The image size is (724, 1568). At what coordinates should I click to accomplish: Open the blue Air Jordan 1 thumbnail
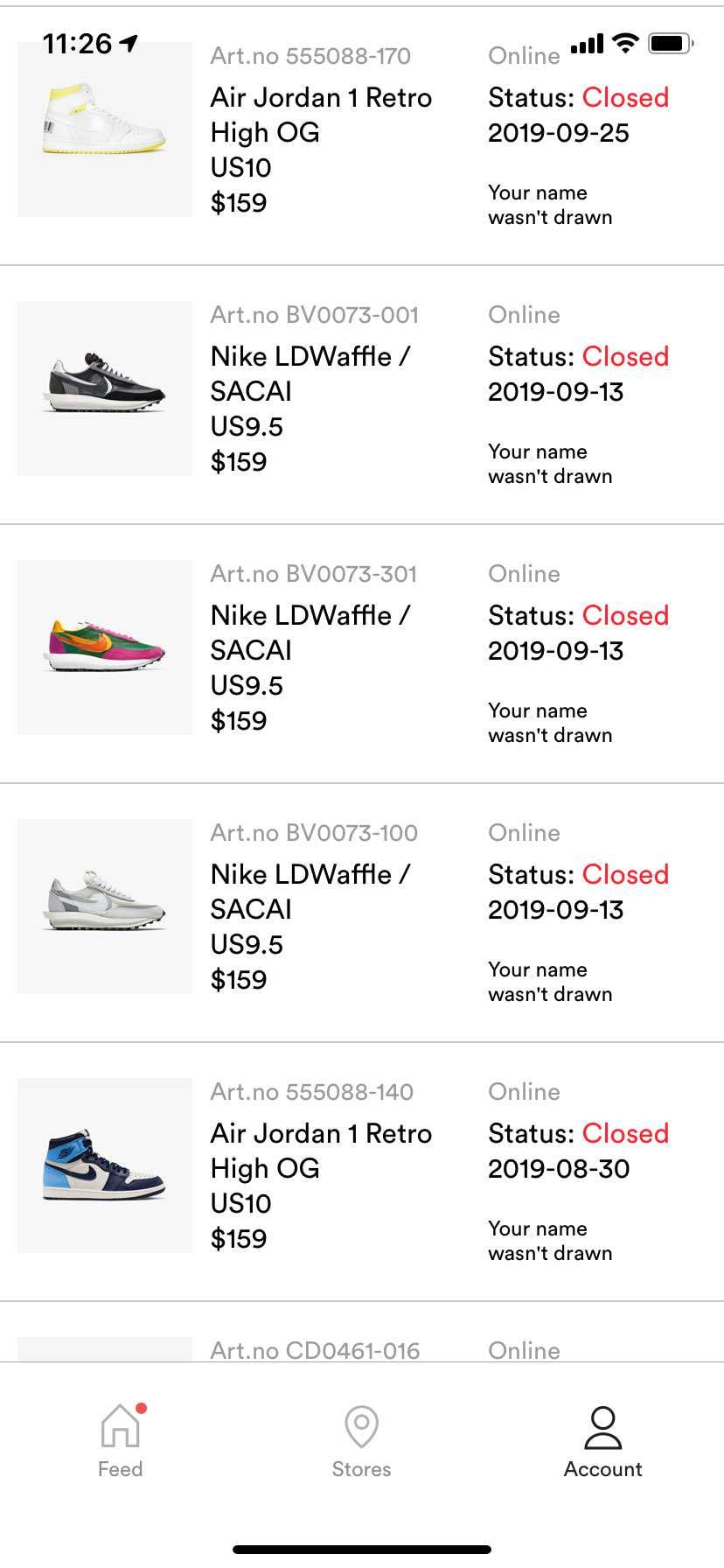point(105,1165)
